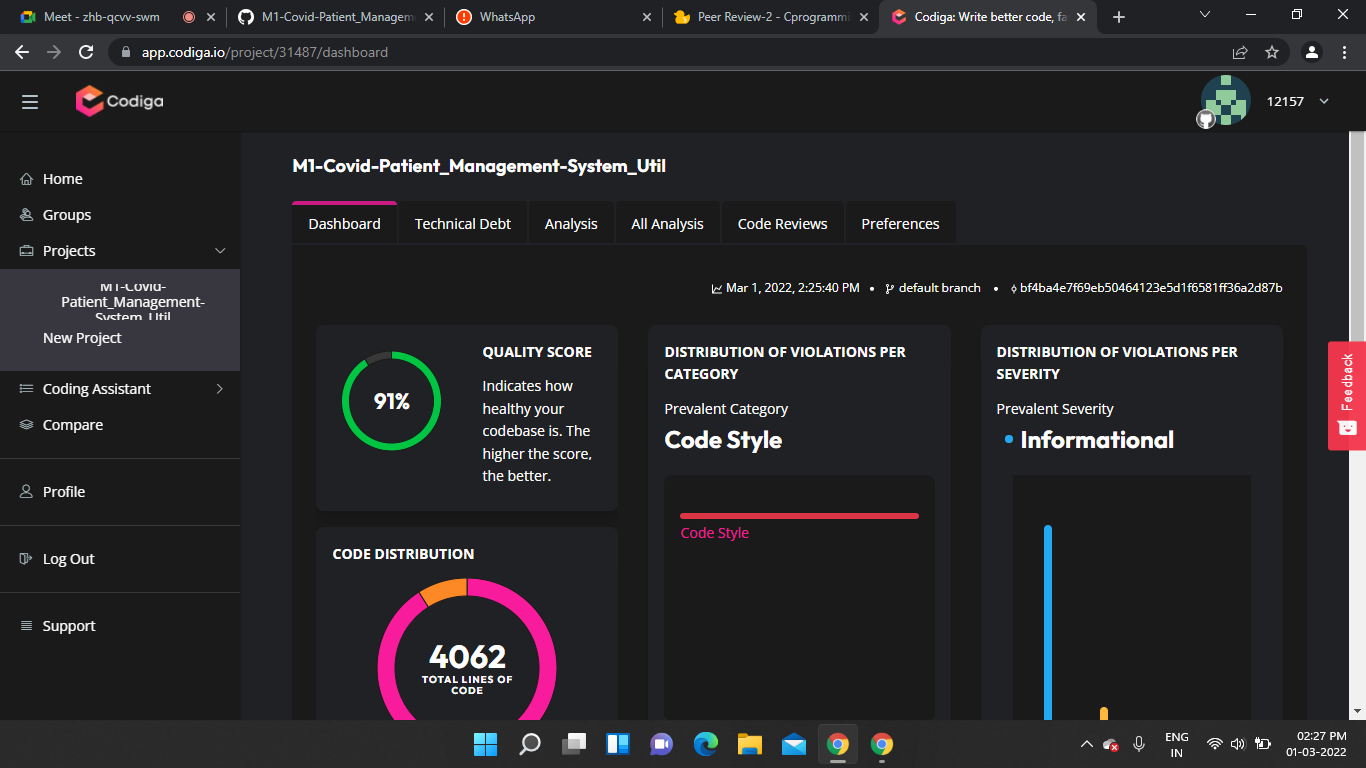The image size is (1366, 768).
Task: Click the Codiga logo
Action: point(118,101)
